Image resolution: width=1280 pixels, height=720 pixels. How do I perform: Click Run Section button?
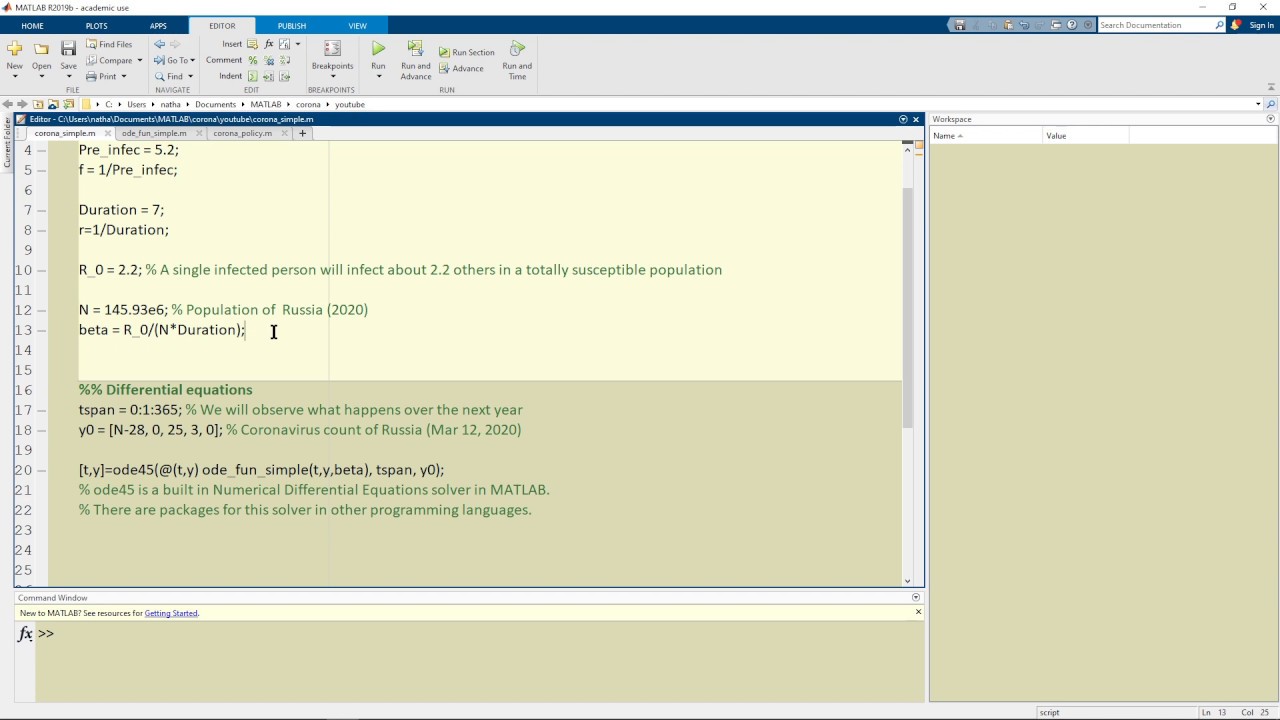[466, 52]
